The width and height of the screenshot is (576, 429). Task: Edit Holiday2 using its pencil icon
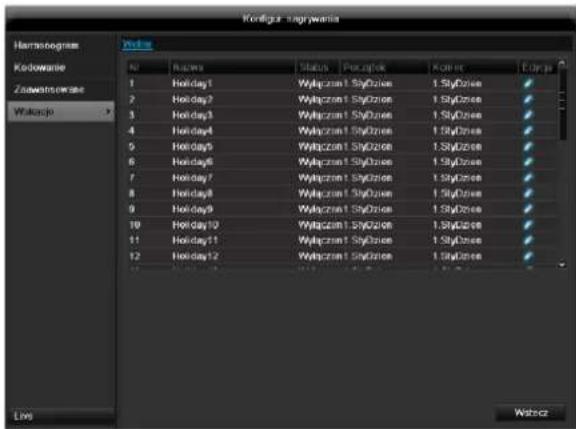528,100
